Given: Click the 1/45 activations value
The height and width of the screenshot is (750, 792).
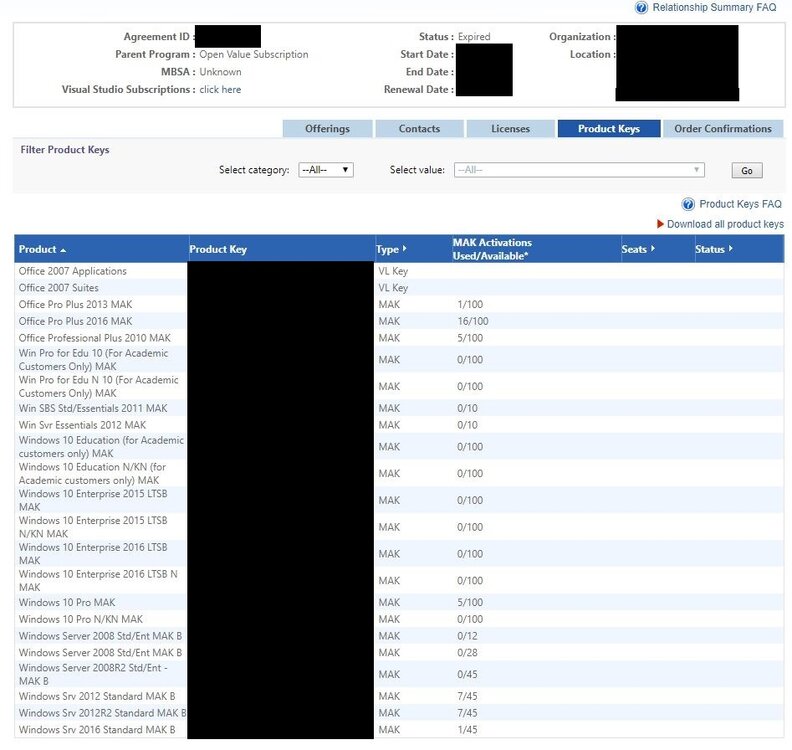Looking at the screenshot, I should [x=467, y=729].
